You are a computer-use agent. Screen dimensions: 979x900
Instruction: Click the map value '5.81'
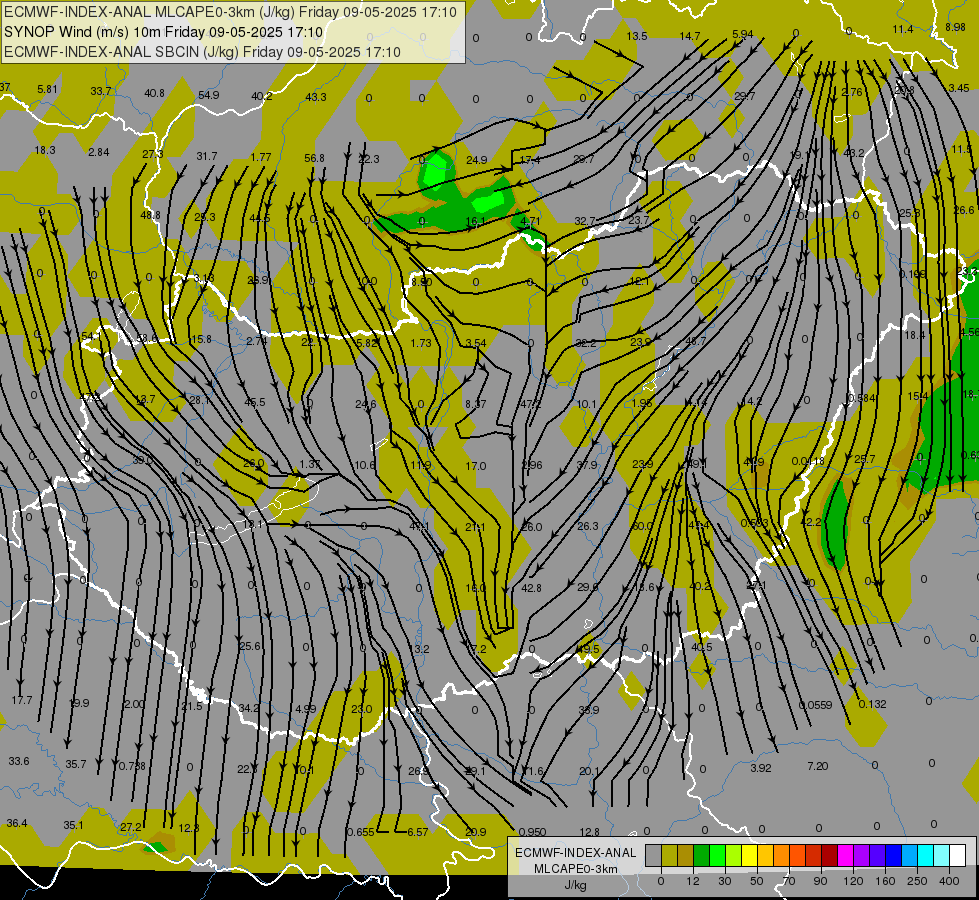pyautogui.click(x=47, y=89)
